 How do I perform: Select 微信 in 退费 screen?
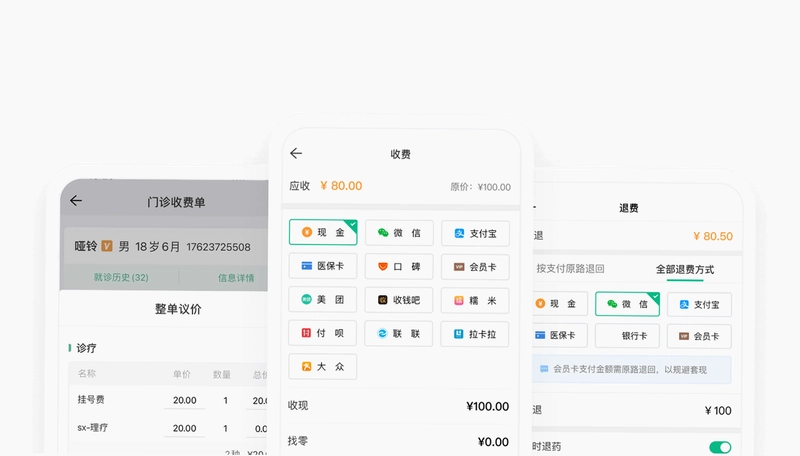[x=627, y=304]
